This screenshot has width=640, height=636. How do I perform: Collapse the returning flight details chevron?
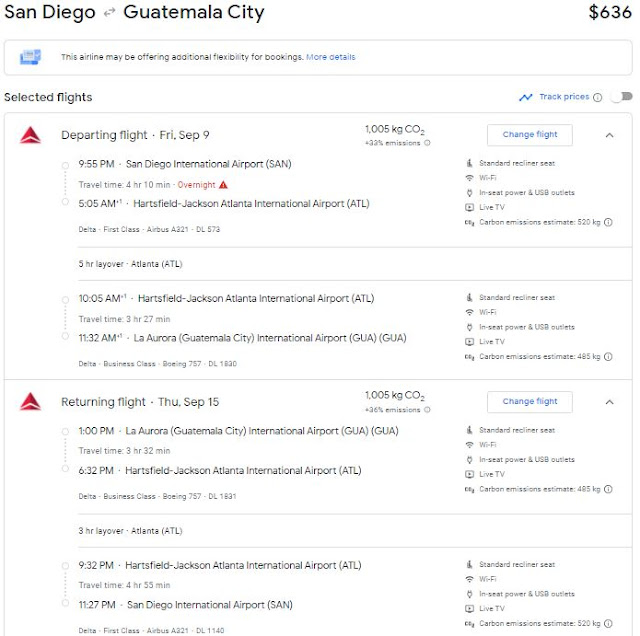(609, 401)
